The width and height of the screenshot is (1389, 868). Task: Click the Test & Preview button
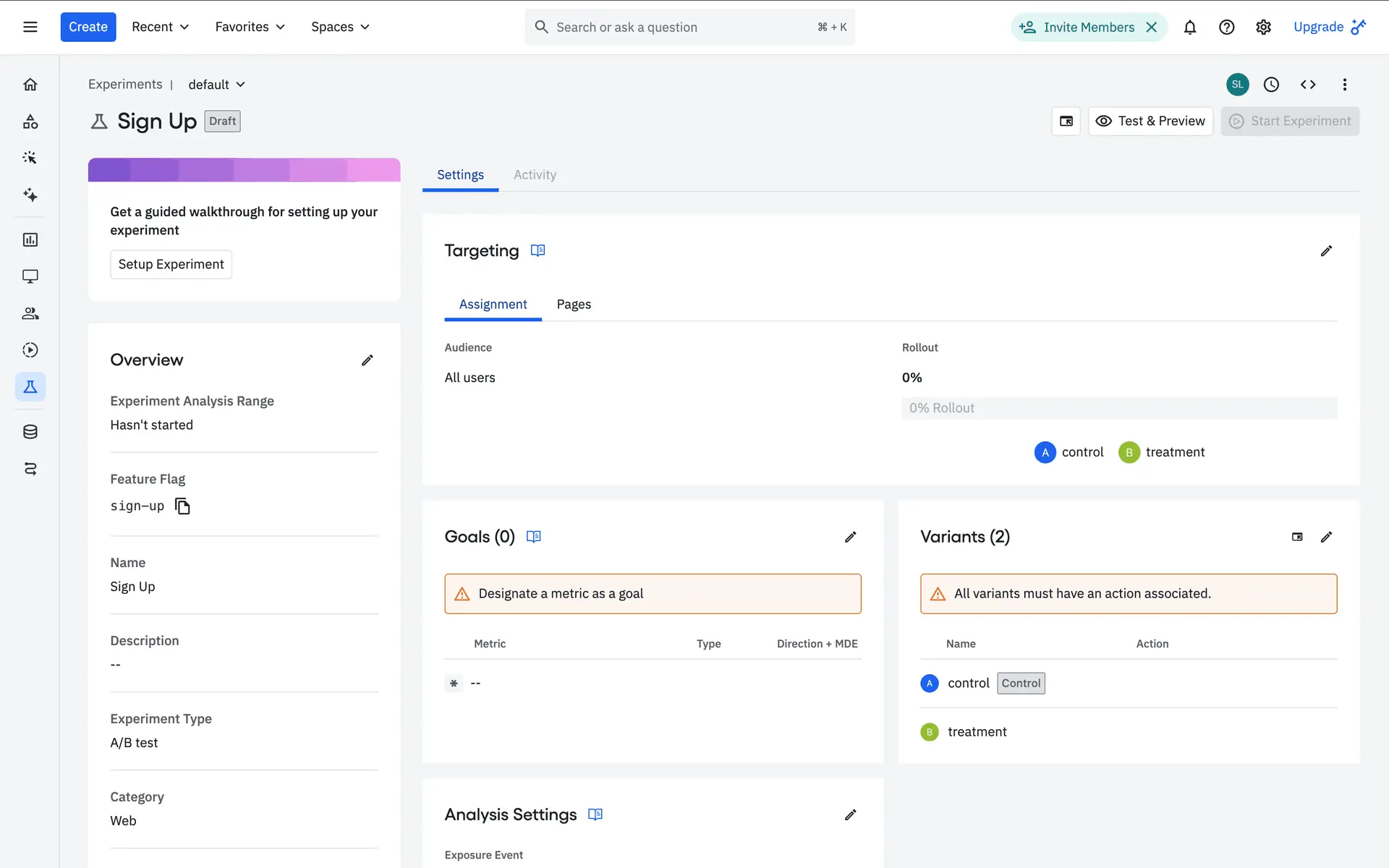pyautogui.click(x=1150, y=122)
